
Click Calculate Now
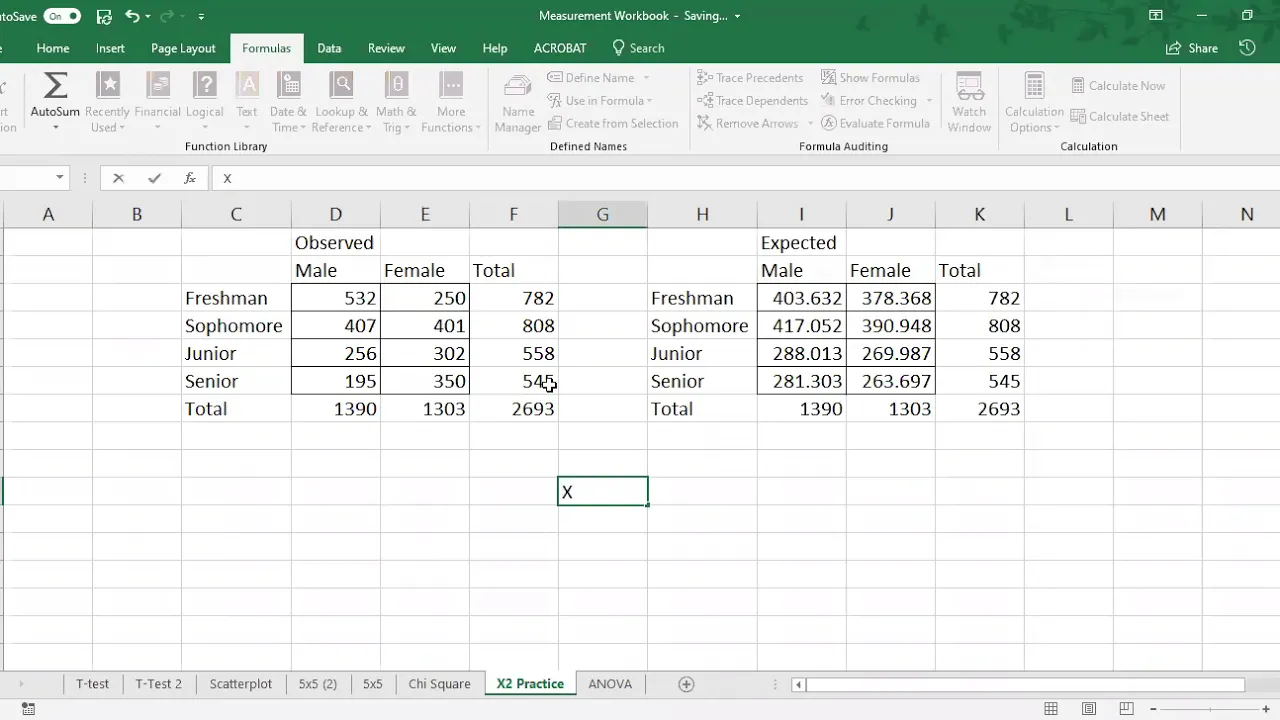[1118, 86]
